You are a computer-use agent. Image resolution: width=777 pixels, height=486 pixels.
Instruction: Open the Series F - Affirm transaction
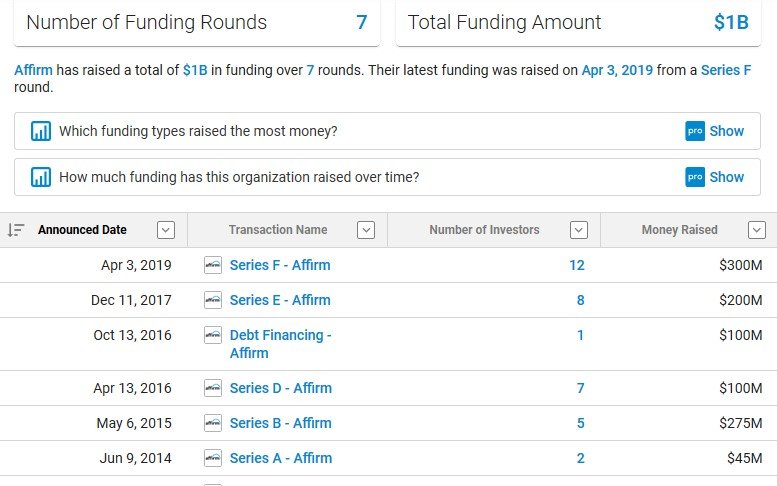280,265
